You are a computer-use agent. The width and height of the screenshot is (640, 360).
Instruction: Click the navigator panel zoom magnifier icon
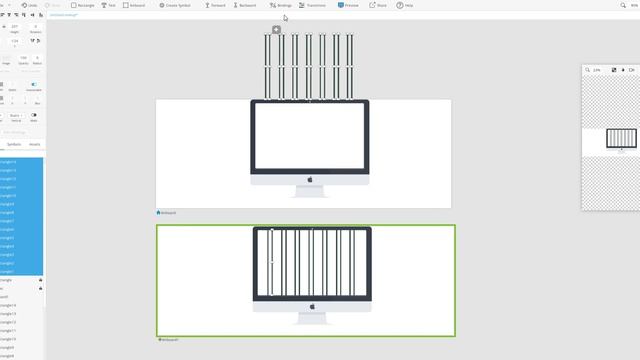pyautogui.click(x=588, y=70)
